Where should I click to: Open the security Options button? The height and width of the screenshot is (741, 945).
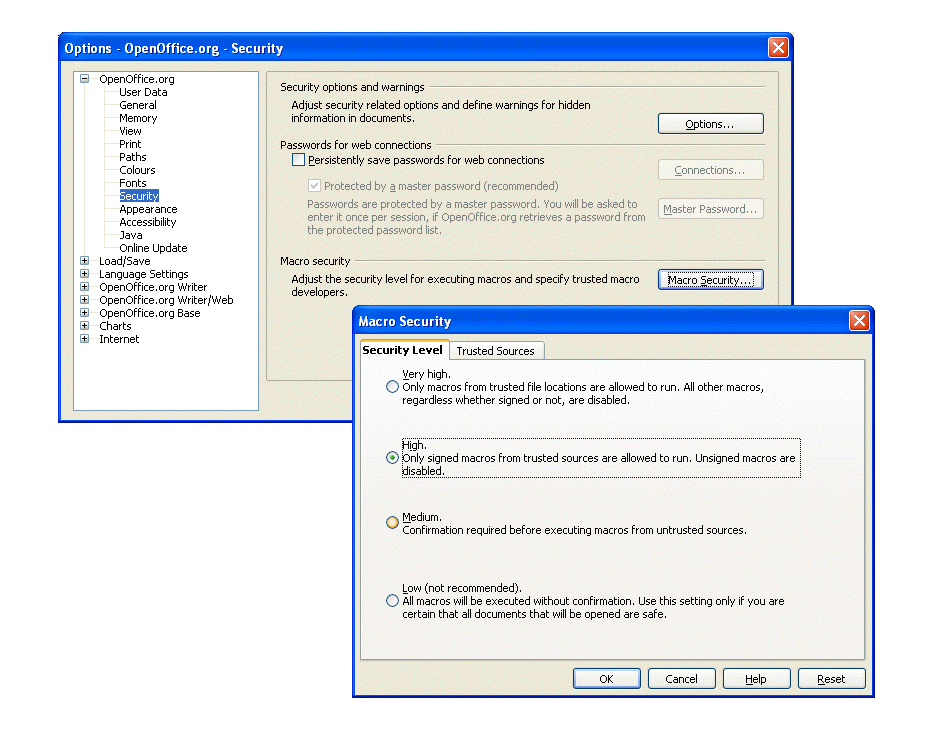click(x=710, y=124)
